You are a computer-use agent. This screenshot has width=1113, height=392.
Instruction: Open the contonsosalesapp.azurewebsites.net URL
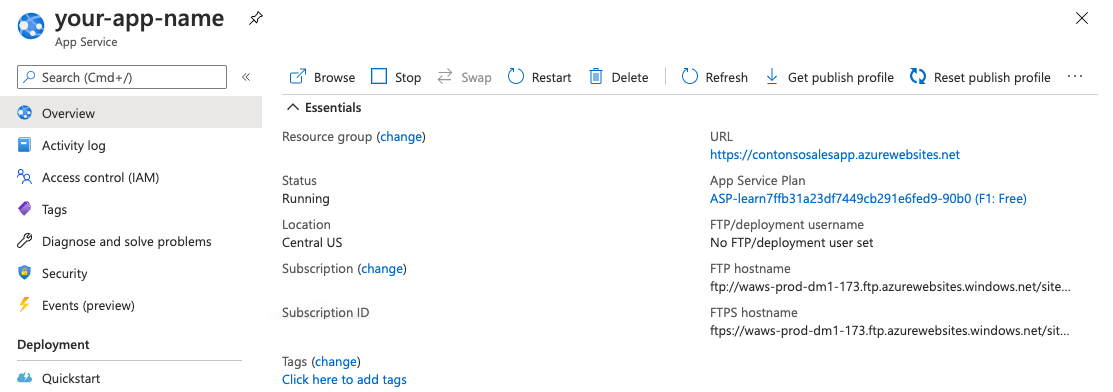click(835, 154)
